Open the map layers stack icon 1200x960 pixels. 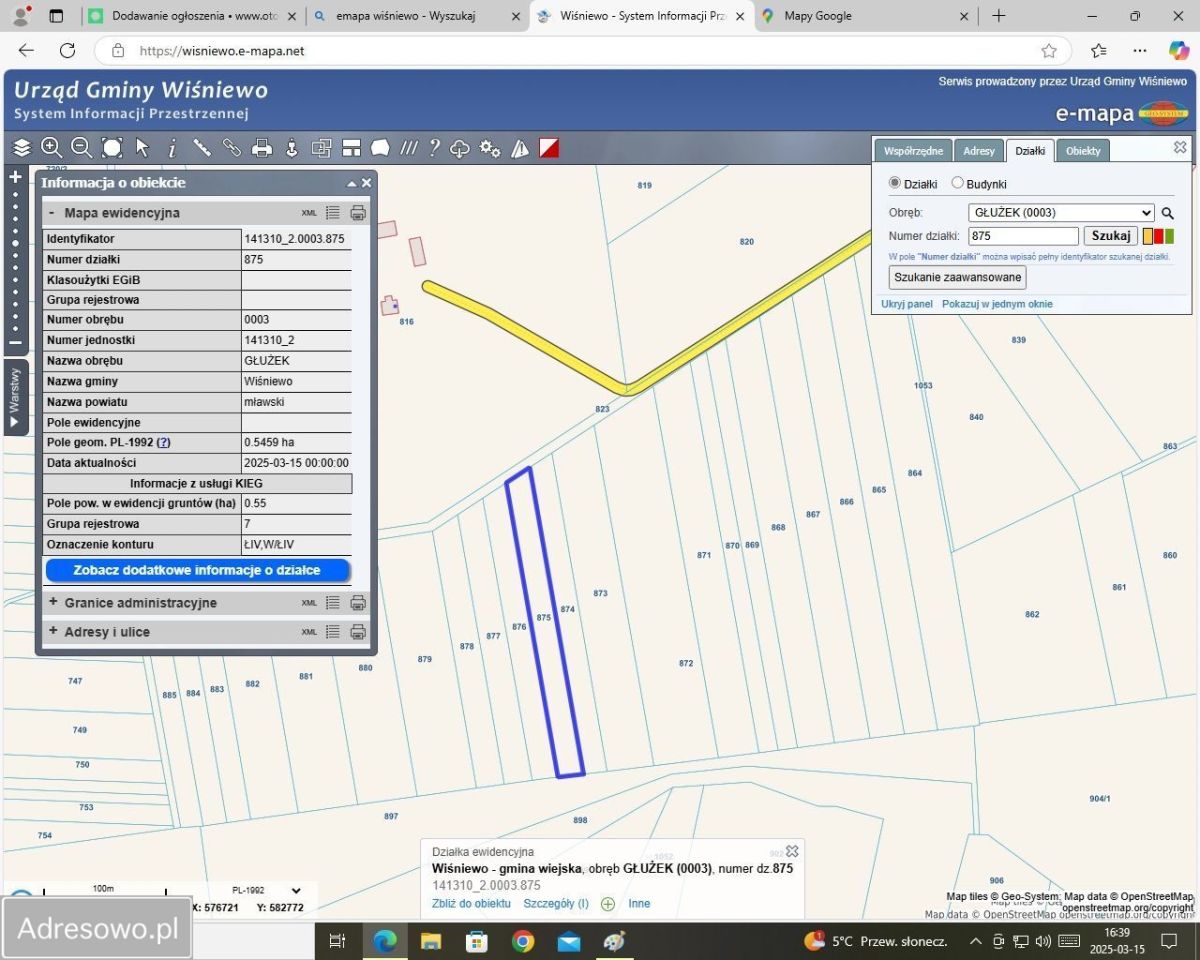21,148
